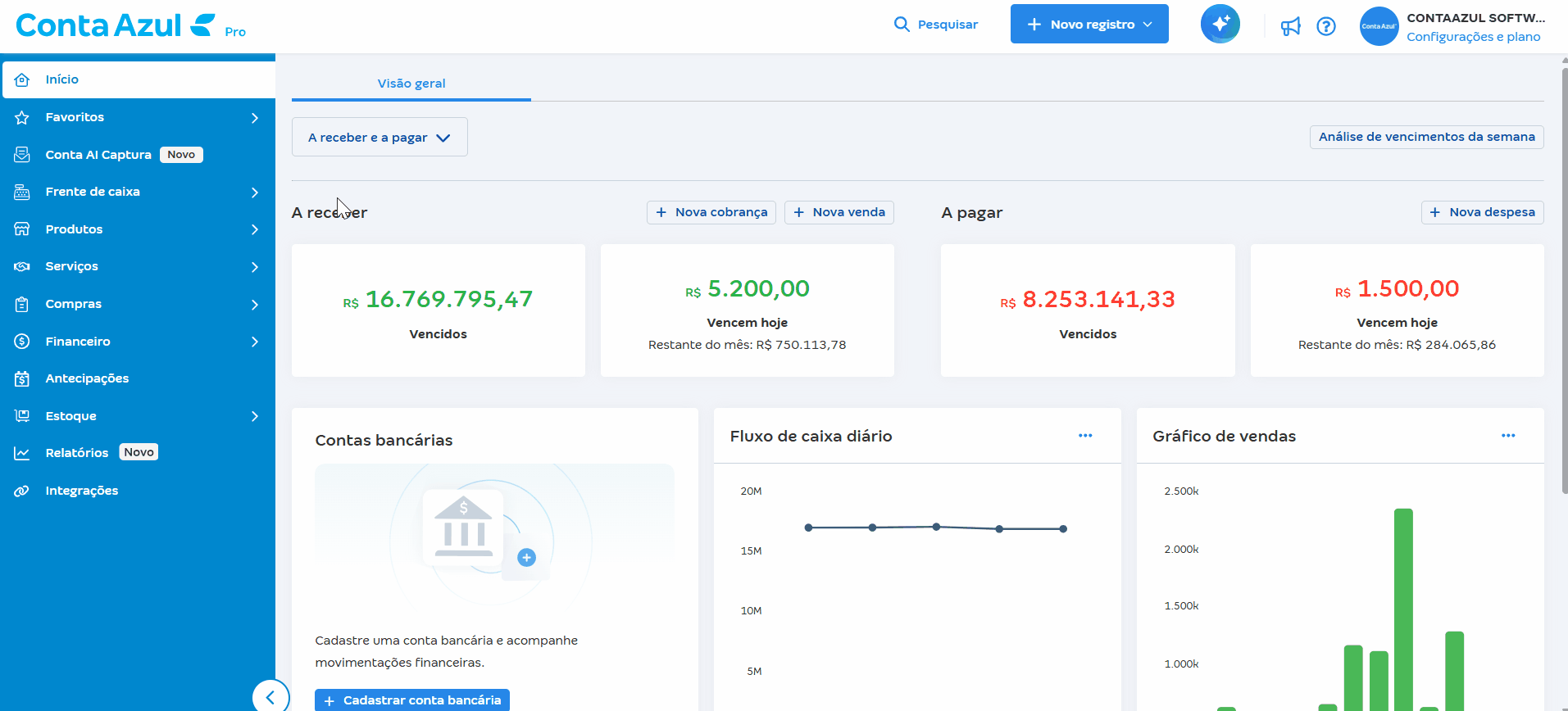Open Configurações e plano link
1568x711 pixels.
pos(1474,37)
